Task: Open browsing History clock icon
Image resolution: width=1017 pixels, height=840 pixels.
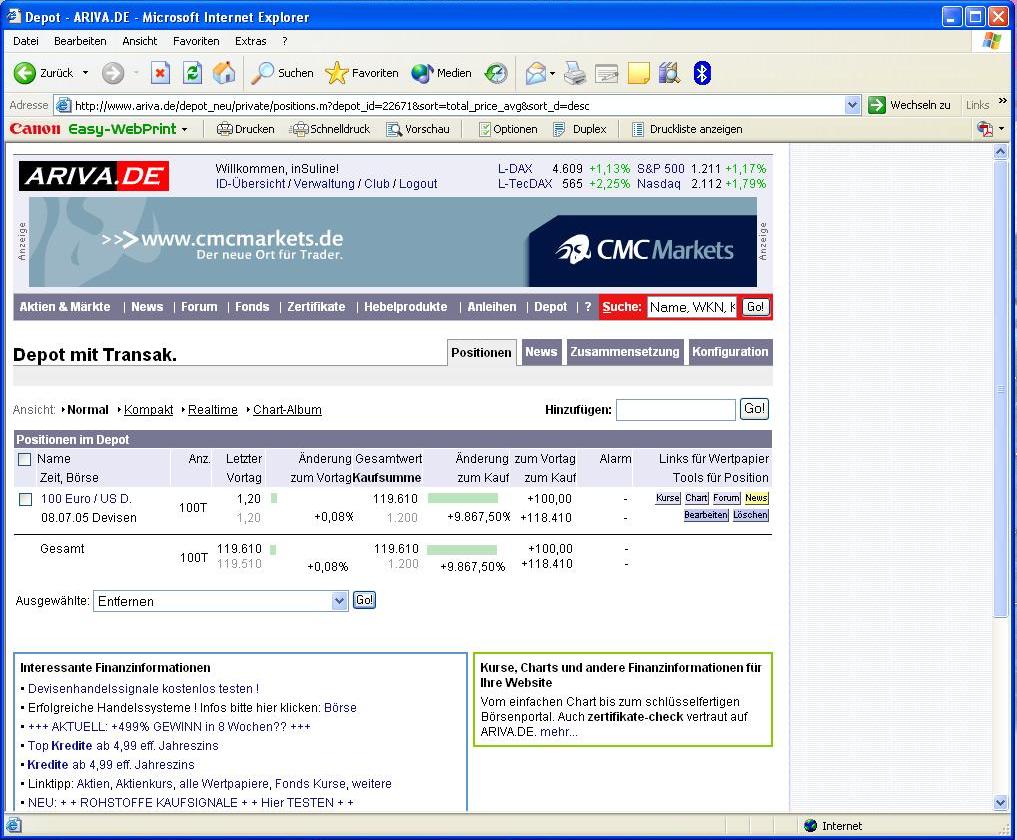Action: [496, 73]
